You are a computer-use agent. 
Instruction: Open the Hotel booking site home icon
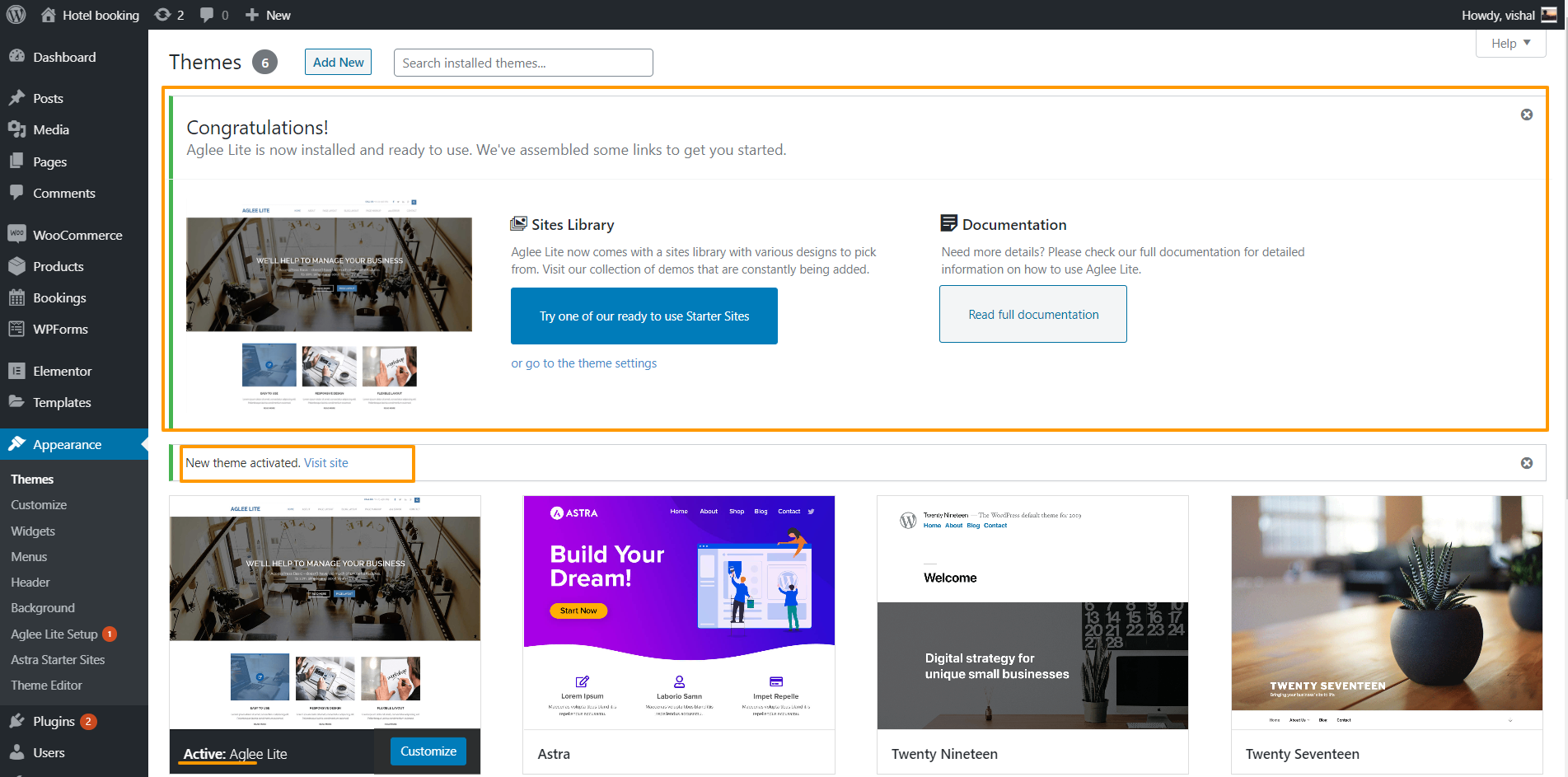pyautogui.click(x=48, y=15)
